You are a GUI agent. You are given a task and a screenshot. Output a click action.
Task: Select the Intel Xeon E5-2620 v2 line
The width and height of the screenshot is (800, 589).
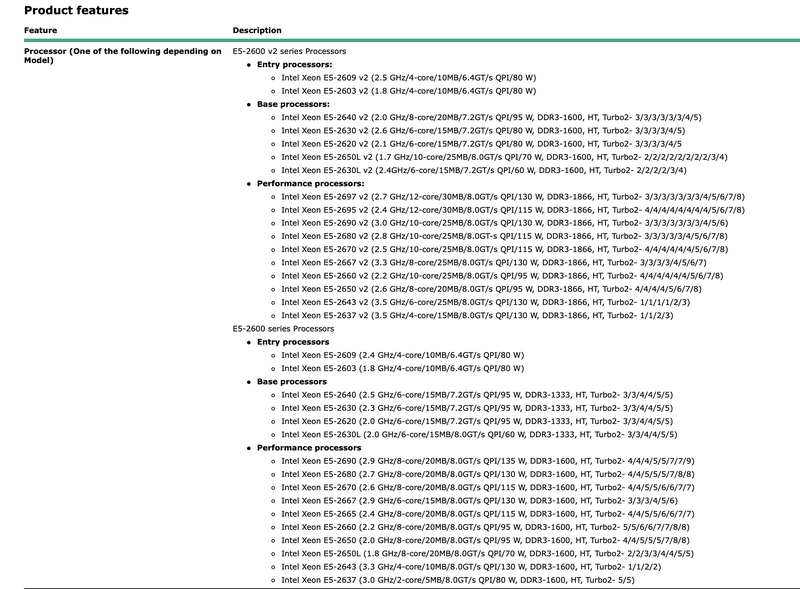482,144
